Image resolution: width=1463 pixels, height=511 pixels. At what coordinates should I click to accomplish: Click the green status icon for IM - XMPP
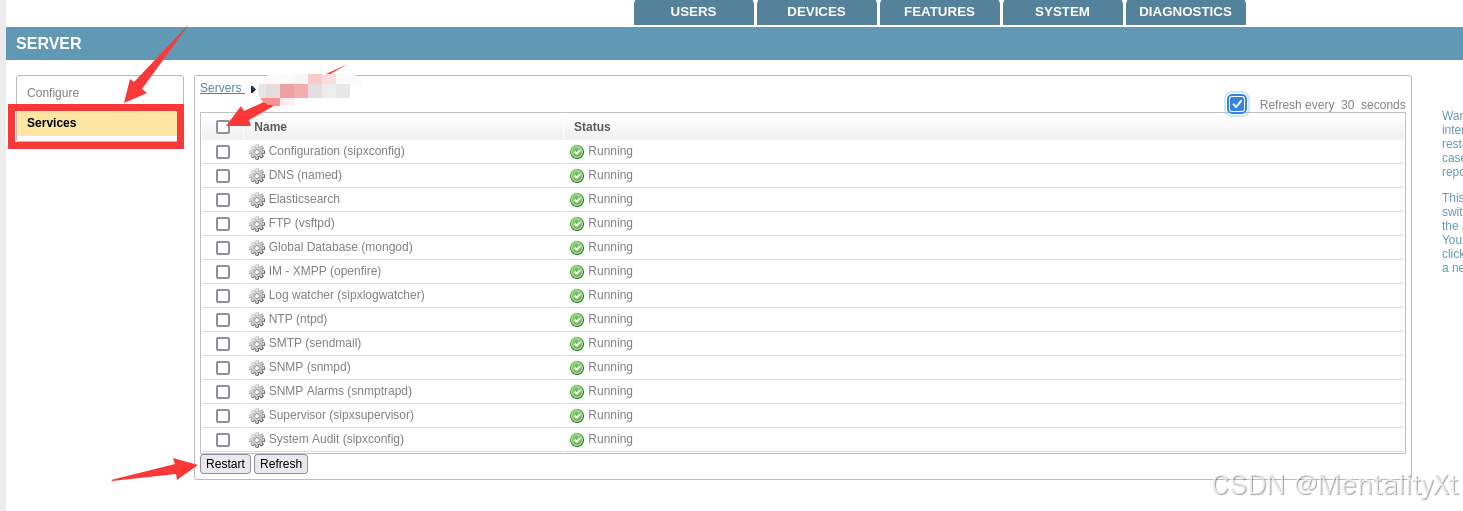coord(577,272)
